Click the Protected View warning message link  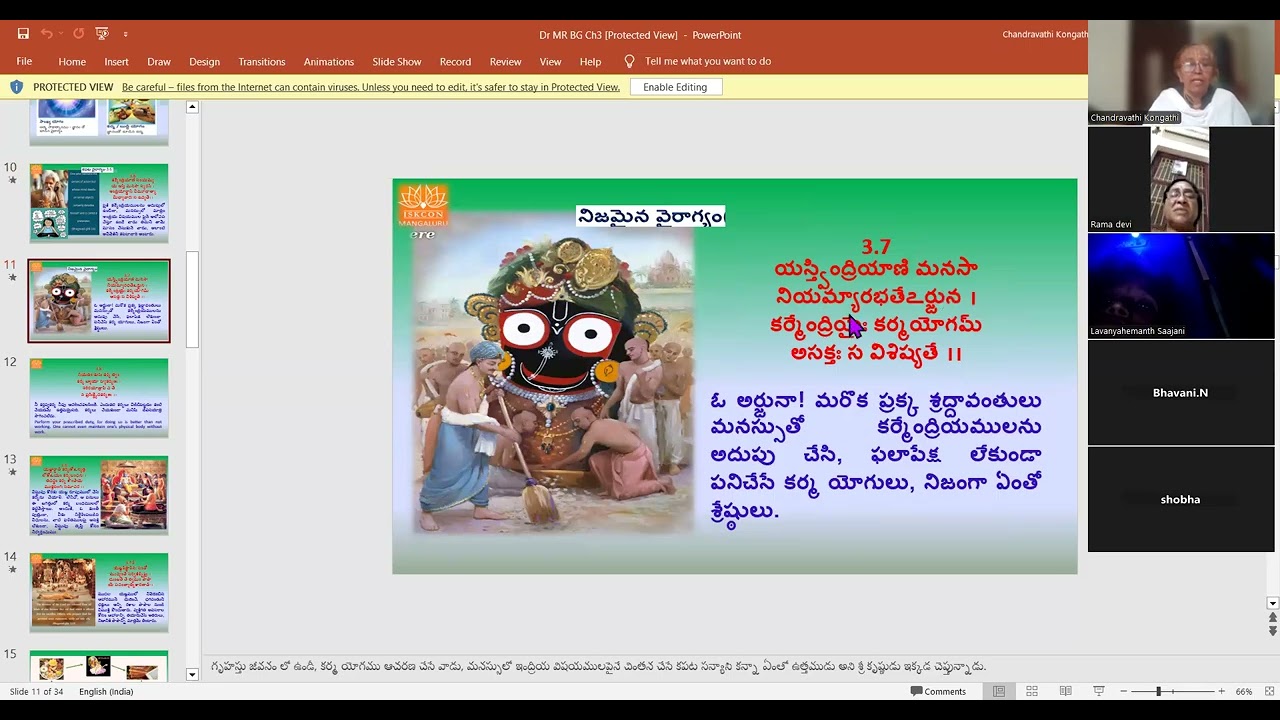[371, 87]
